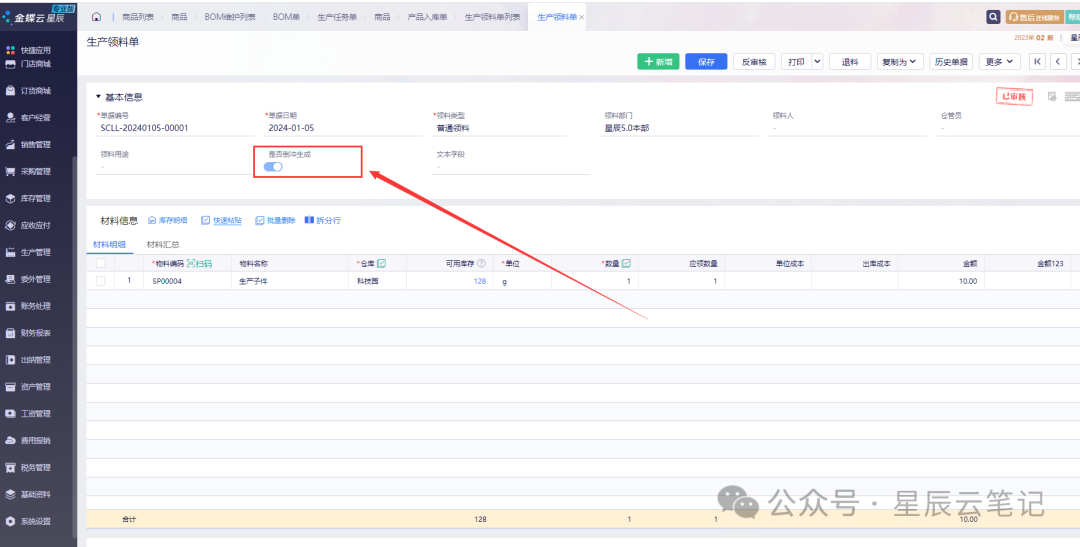Switch to the 材料汇总 tab
The height and width of the screenshot is (547, 1080).
point(163,243)
